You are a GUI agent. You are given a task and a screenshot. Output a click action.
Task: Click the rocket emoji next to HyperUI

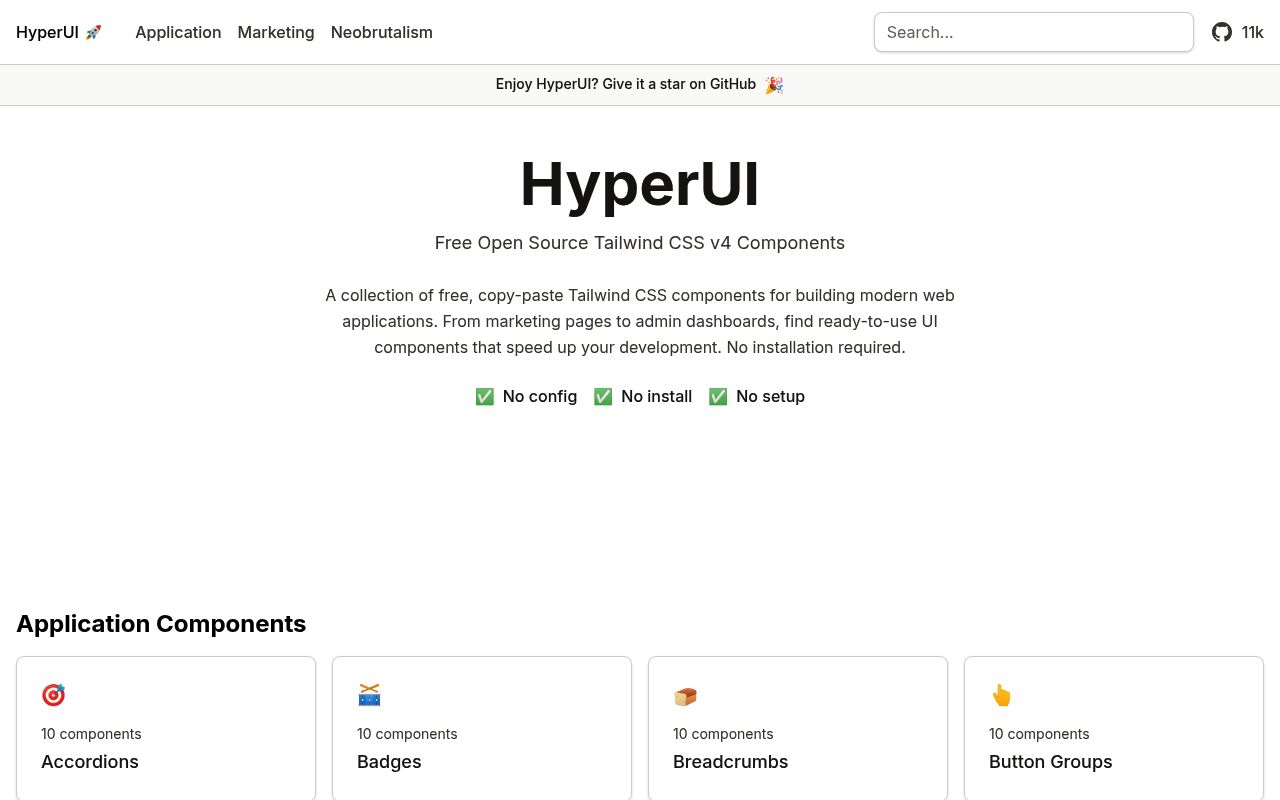point(93,32)
